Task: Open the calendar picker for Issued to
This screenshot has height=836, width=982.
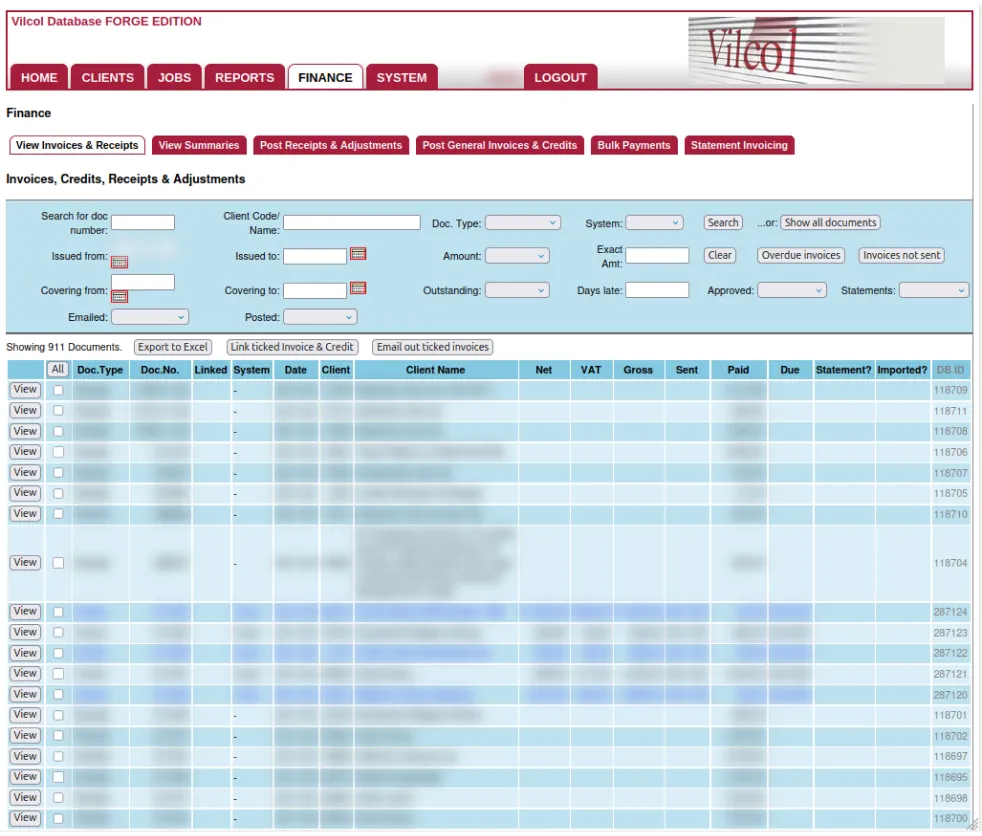Action: click(x=359, y=255)
